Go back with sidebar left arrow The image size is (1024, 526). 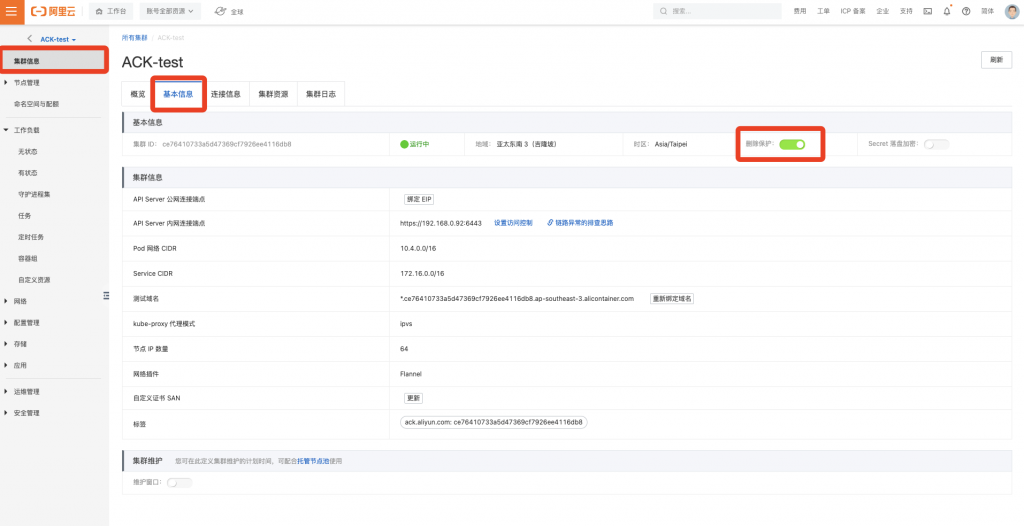click(x=29, y=39)
